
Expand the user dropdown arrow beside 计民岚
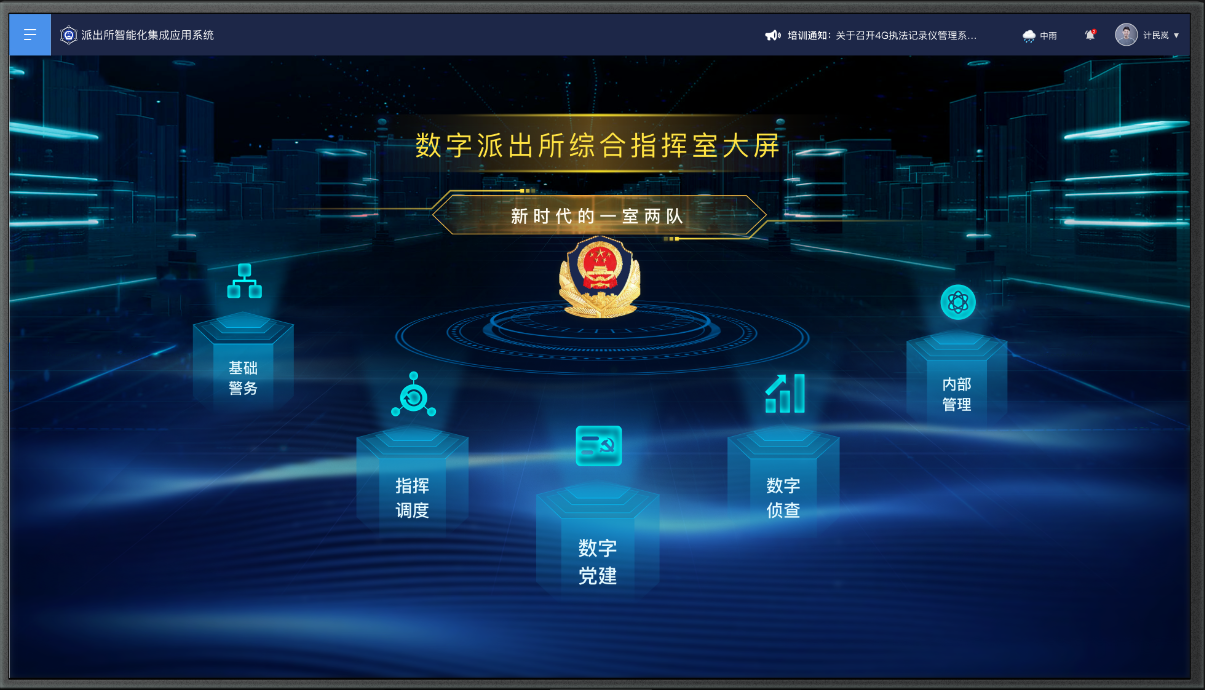click(1176, 35)
